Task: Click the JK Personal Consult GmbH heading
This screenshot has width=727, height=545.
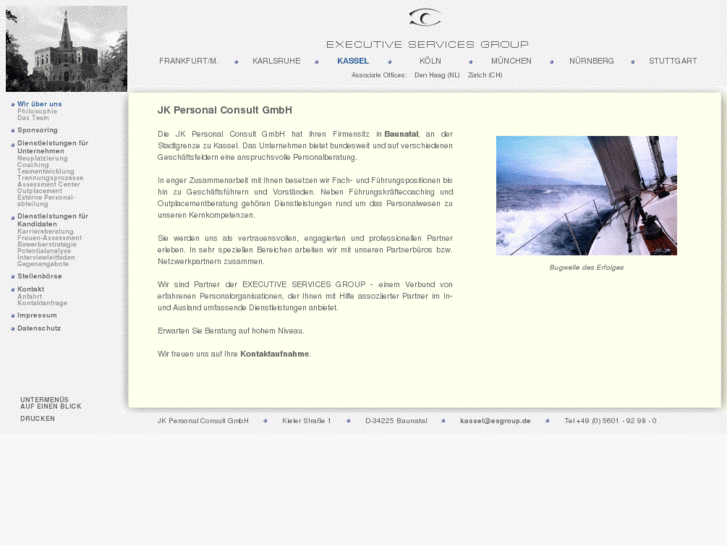Action: click(225, 110)
